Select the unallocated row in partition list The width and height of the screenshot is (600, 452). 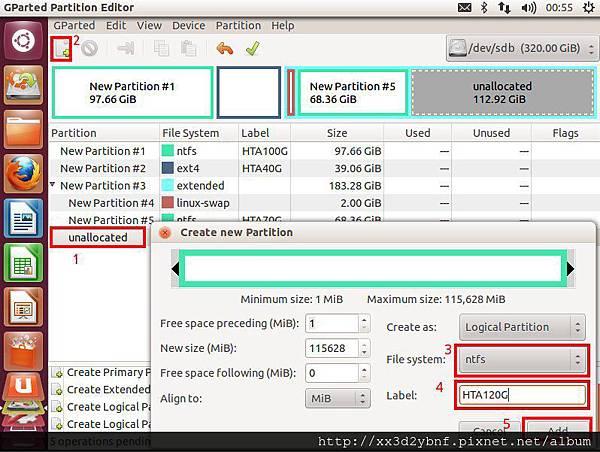(98, 237)
